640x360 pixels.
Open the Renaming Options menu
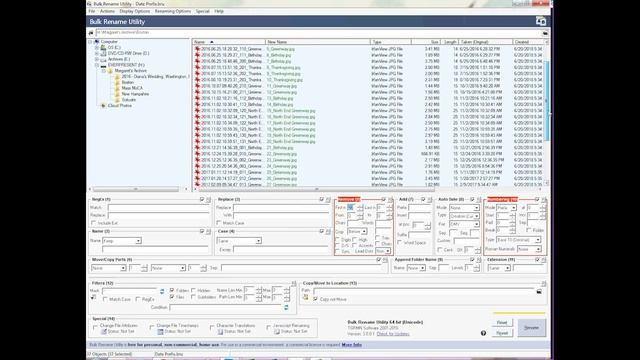click(173, 11)
